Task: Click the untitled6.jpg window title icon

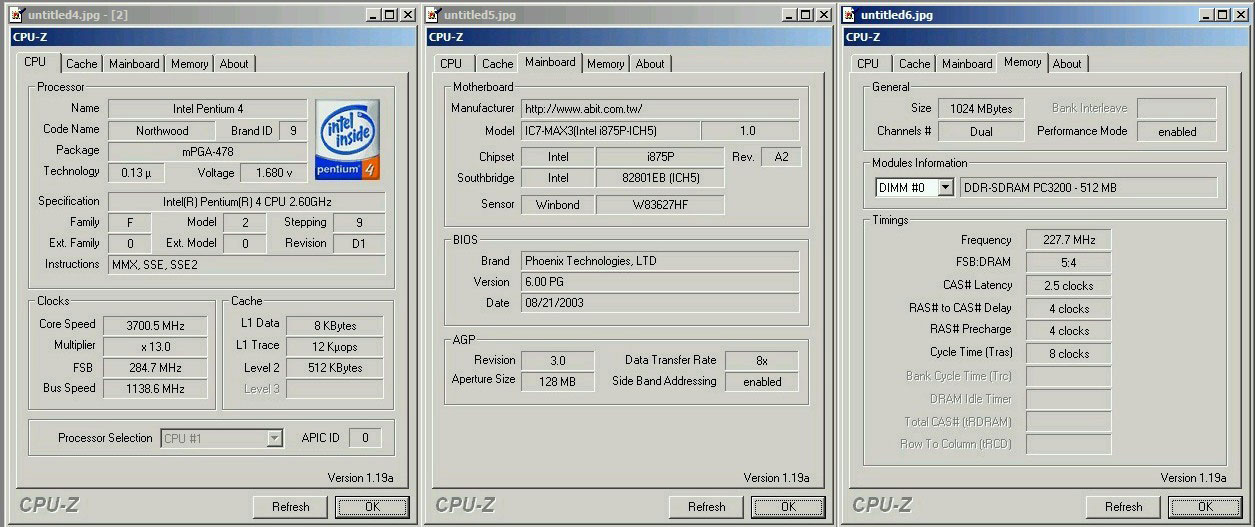Action: click(850, 15)
